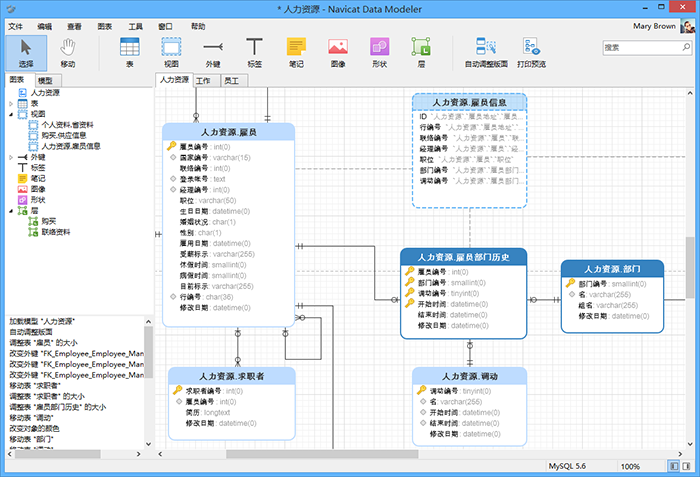700x477 pixels.
Task: Click the 人力资源 model icon in tree
Action: click(x=22, y=92)
